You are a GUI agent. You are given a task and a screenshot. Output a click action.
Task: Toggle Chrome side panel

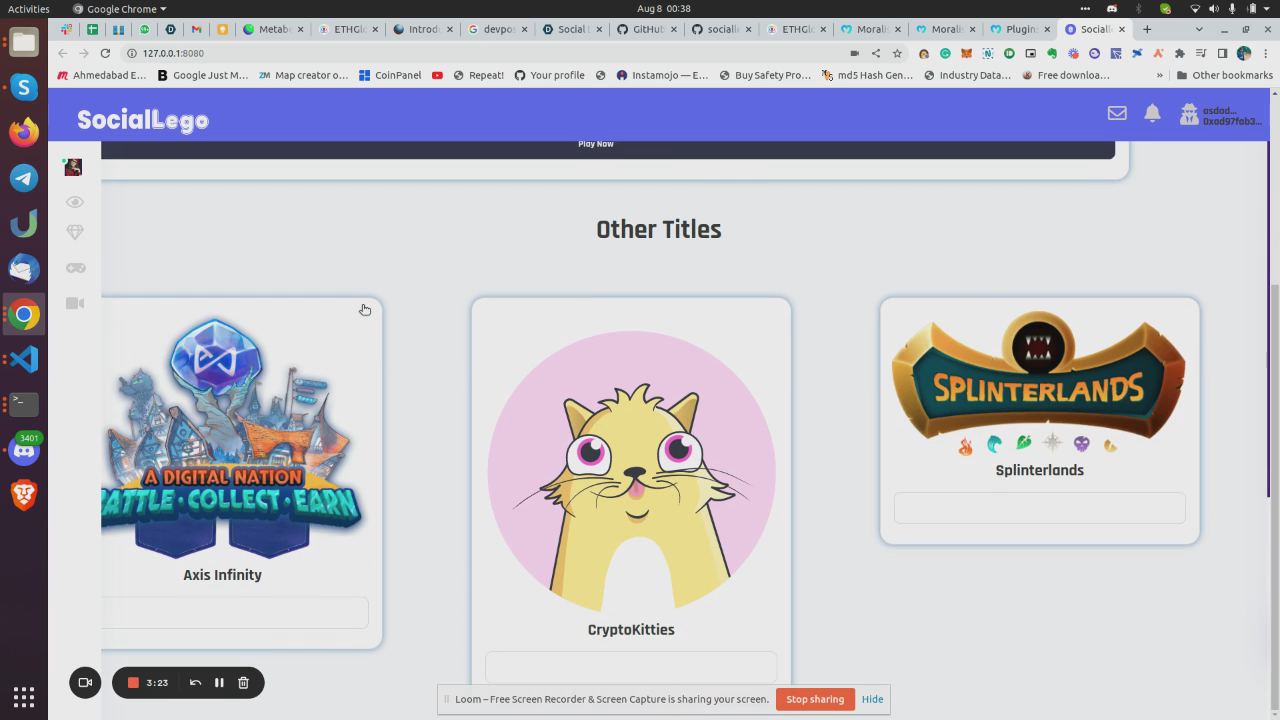point(1222,53)
